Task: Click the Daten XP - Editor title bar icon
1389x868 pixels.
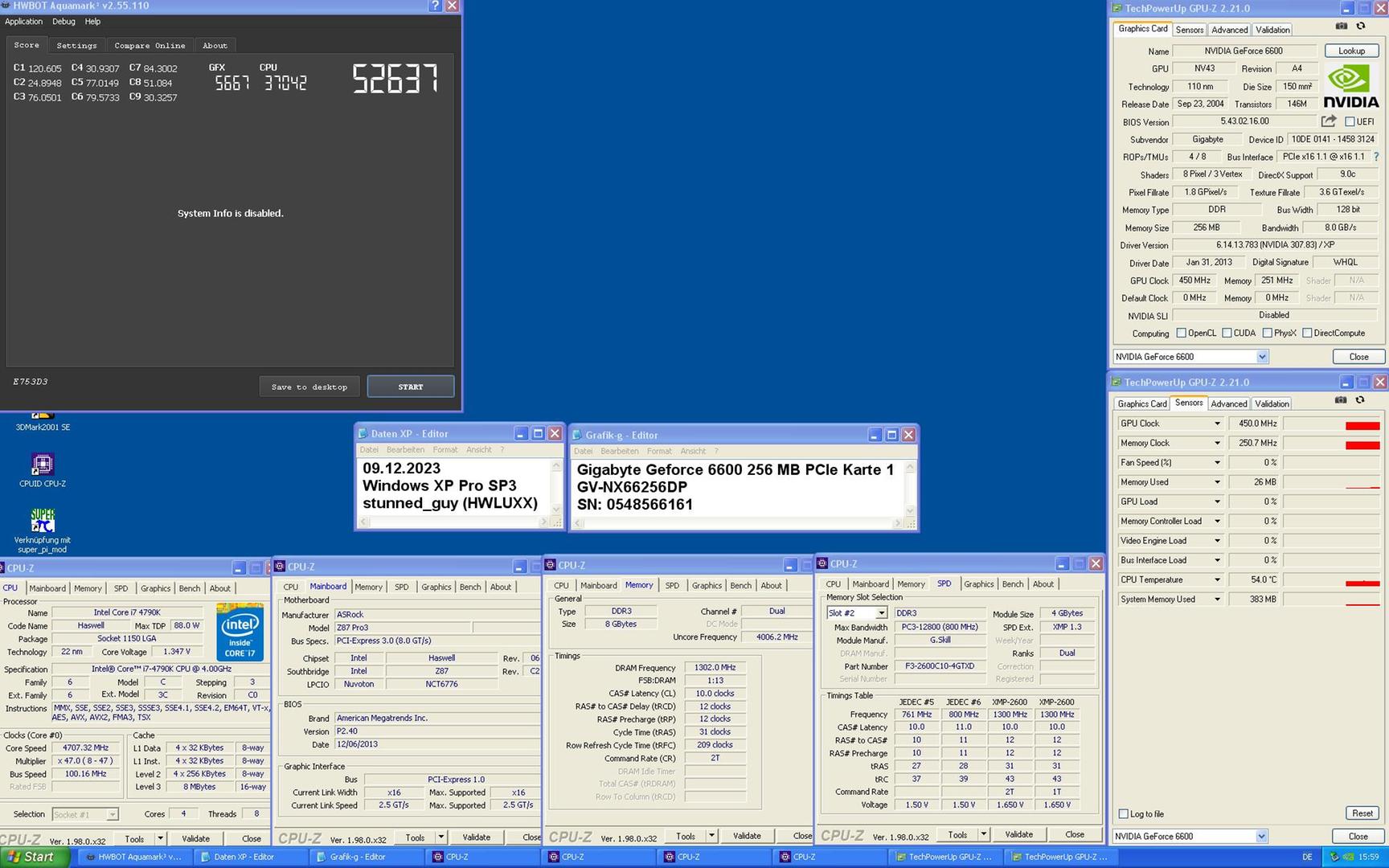Action: pos(363,434)
